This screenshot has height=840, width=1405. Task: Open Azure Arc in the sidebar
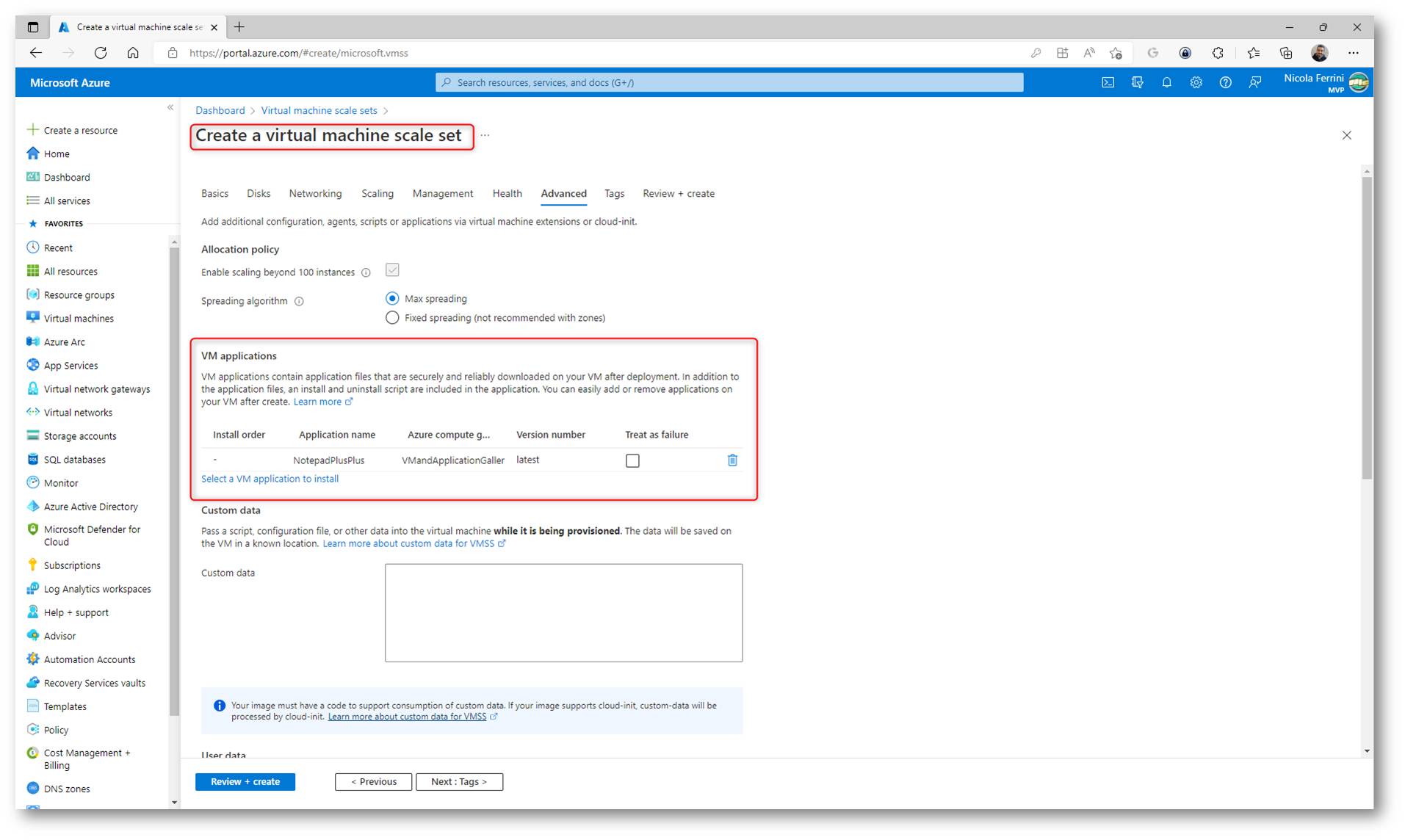[x=64, y=342]
